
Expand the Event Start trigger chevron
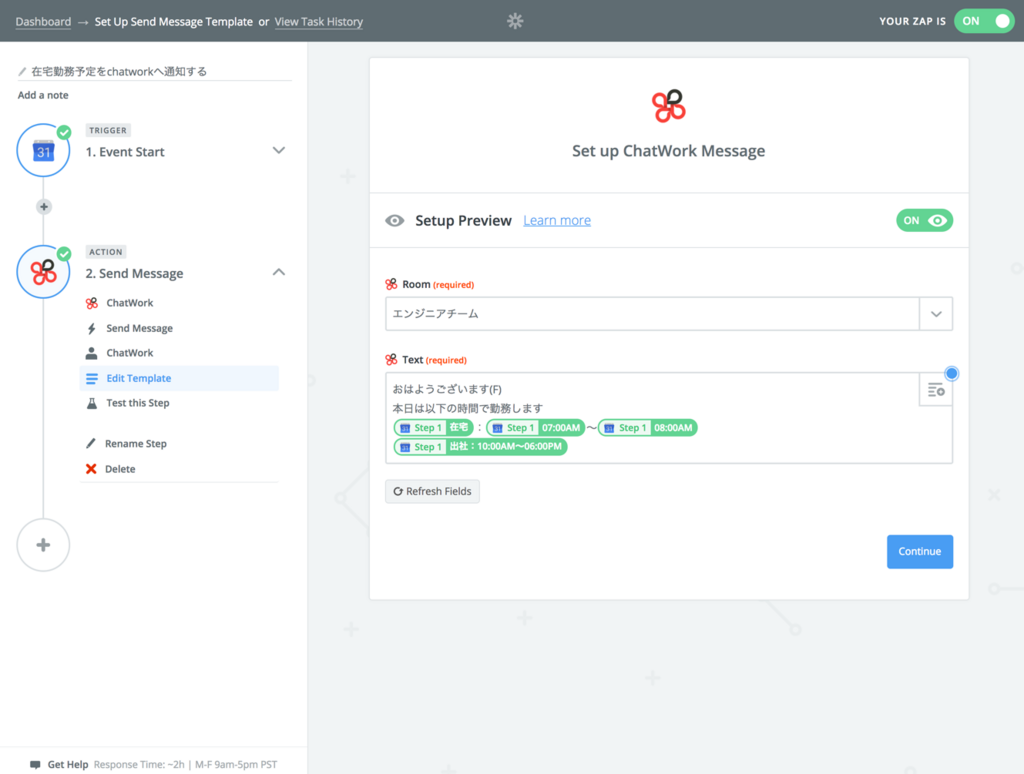(279, 151)
